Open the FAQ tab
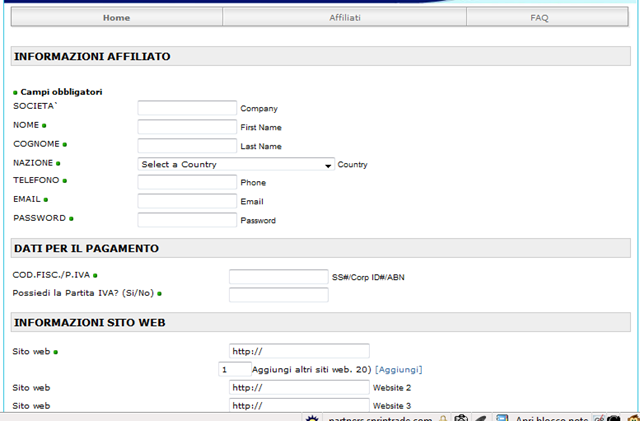This screenshot has width=640, height=421. click(x=547, y=18)
